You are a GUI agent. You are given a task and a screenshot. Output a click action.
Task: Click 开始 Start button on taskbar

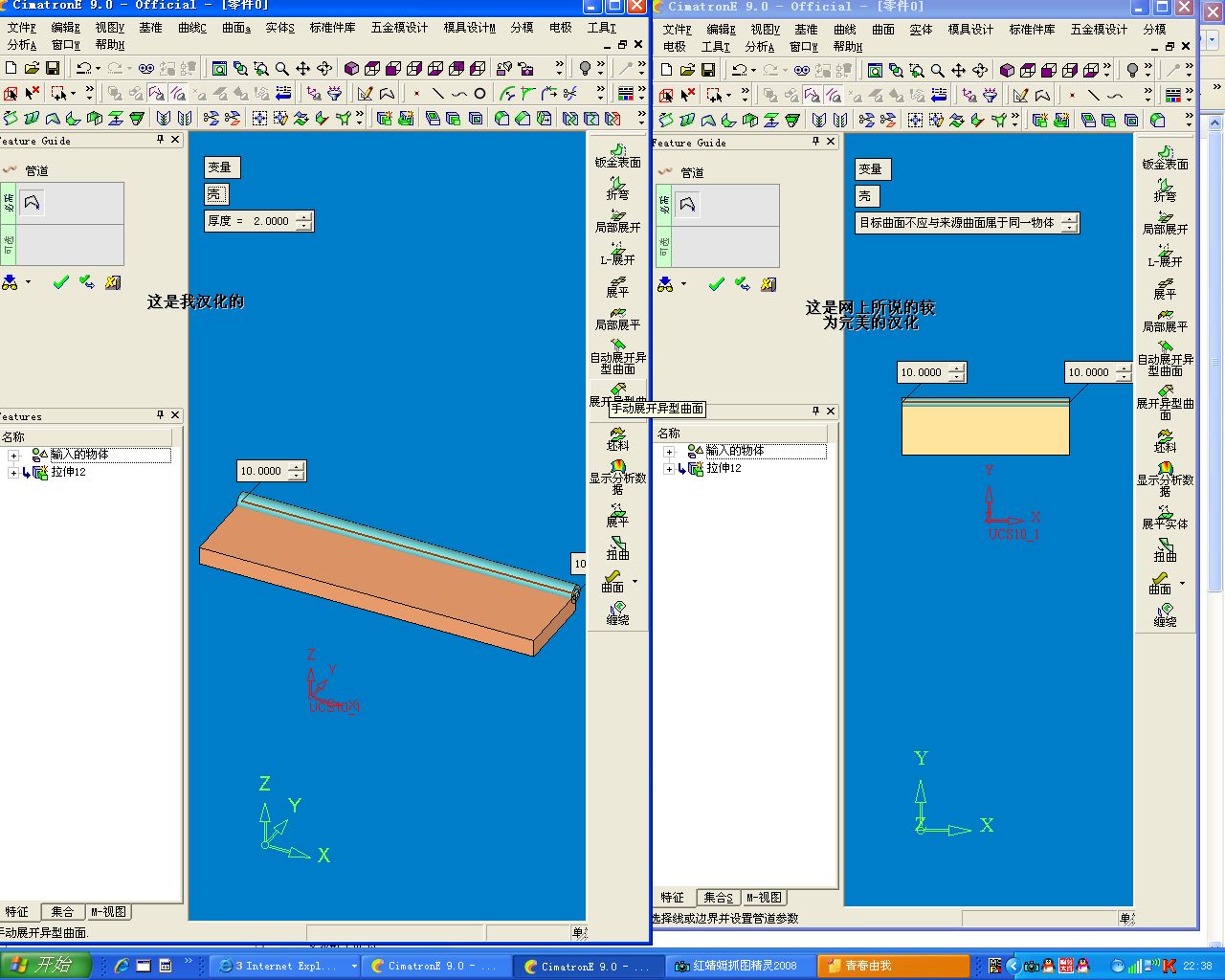pos(46,966)
